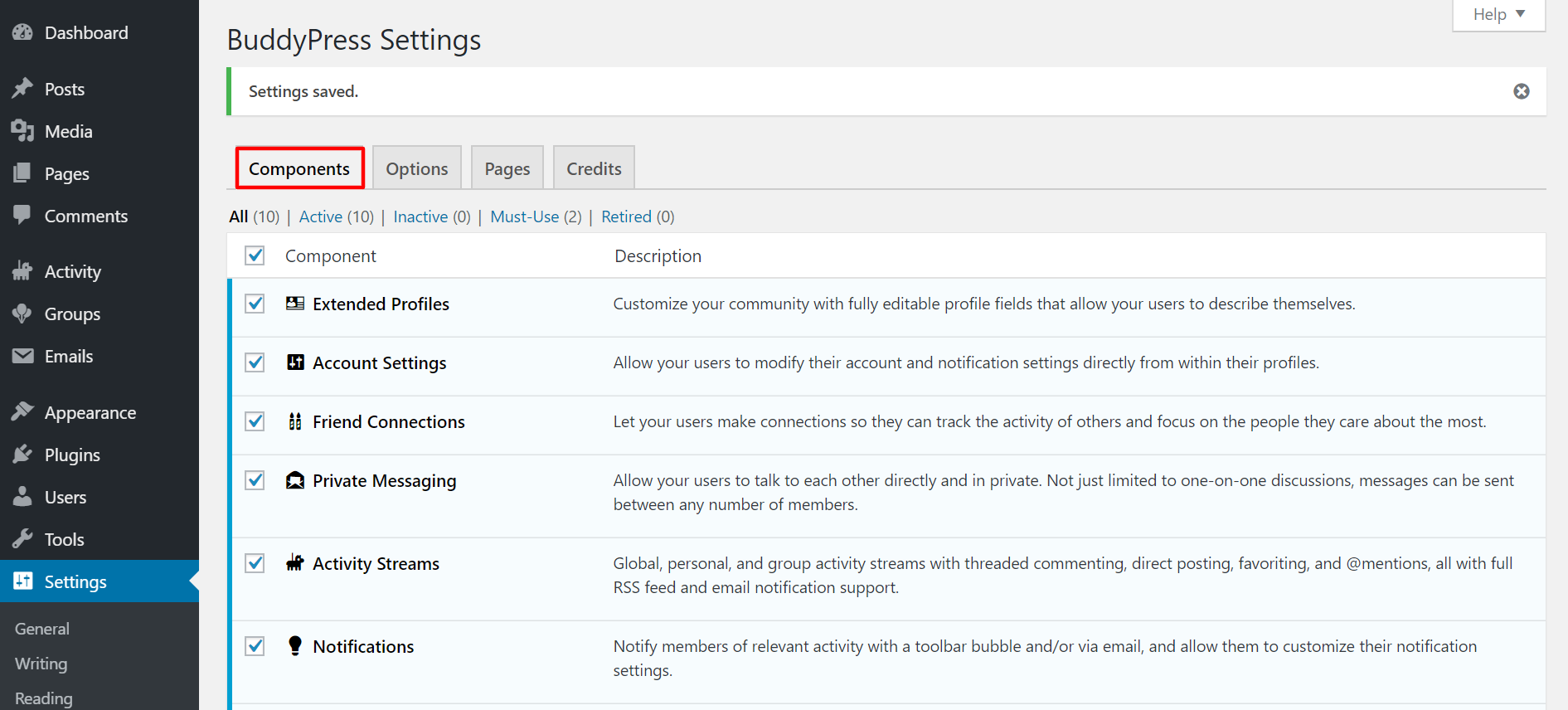Uncheck the Activity Streams checkbox
The image size is (1568, 710).
(255, 563)
